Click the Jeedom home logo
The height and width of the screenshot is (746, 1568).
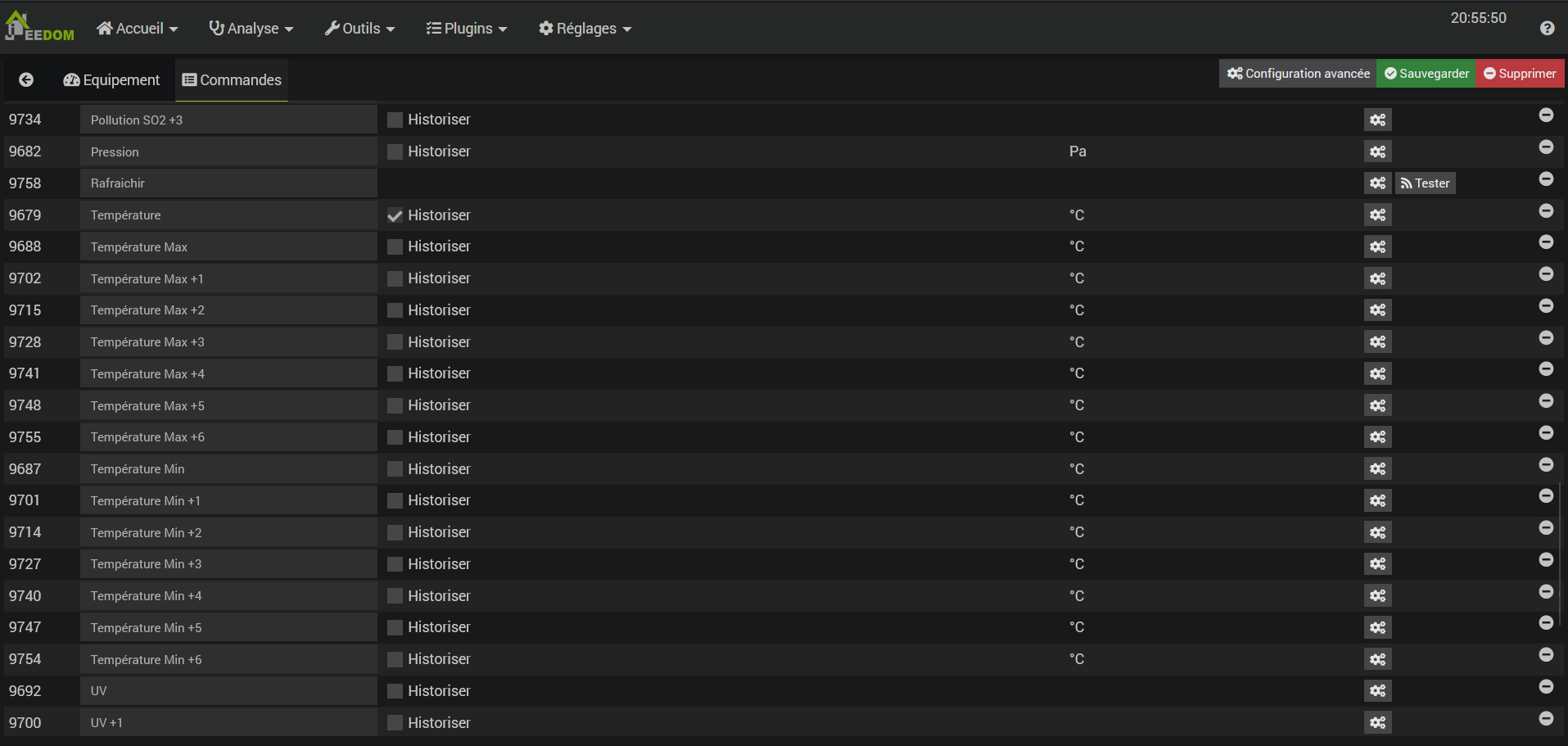coord(38,27)
